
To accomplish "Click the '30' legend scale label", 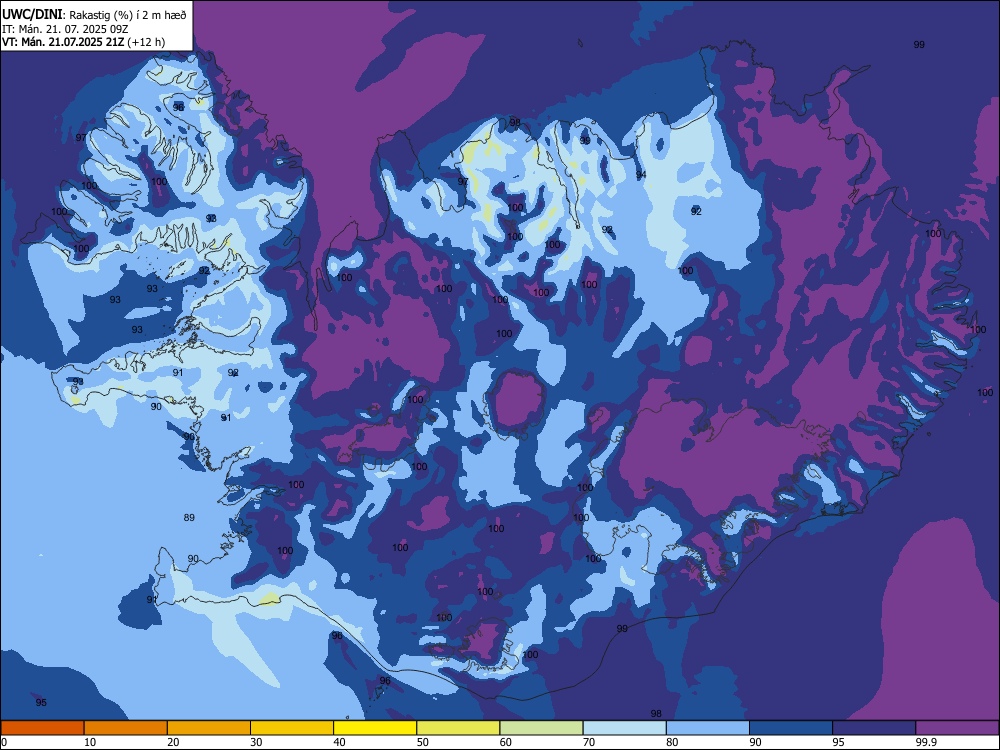I will [256, 742].
